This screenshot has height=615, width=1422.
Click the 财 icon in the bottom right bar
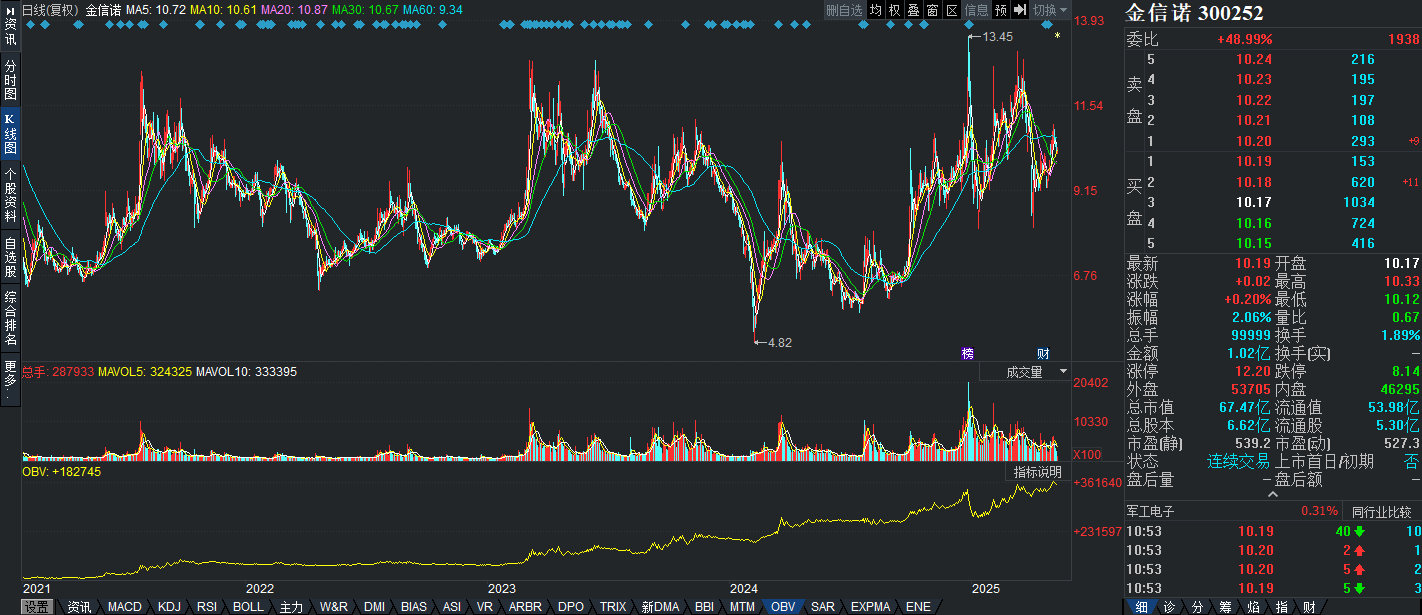tap(1309, 607)
